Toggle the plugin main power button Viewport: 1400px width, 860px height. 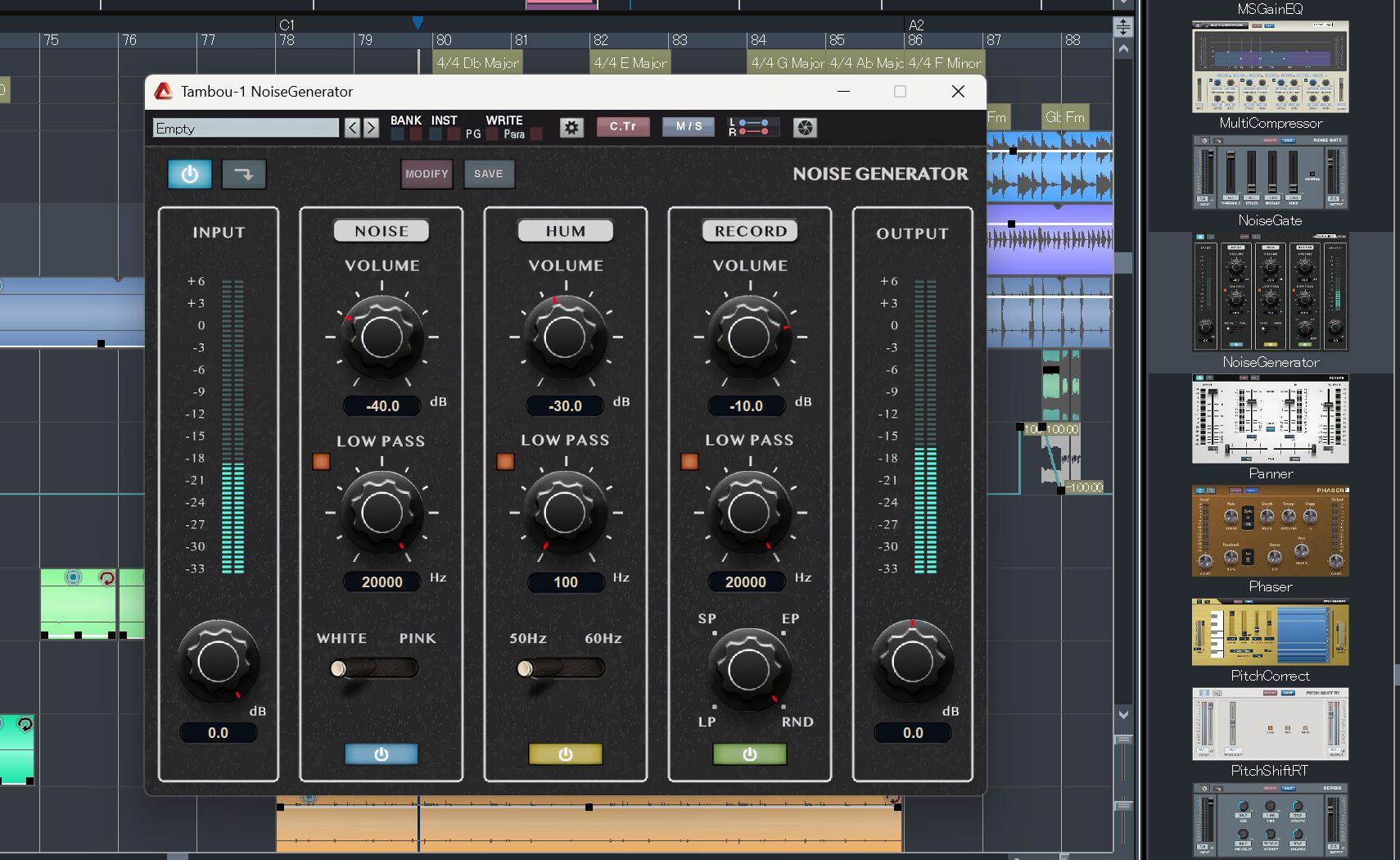[189, 174]
